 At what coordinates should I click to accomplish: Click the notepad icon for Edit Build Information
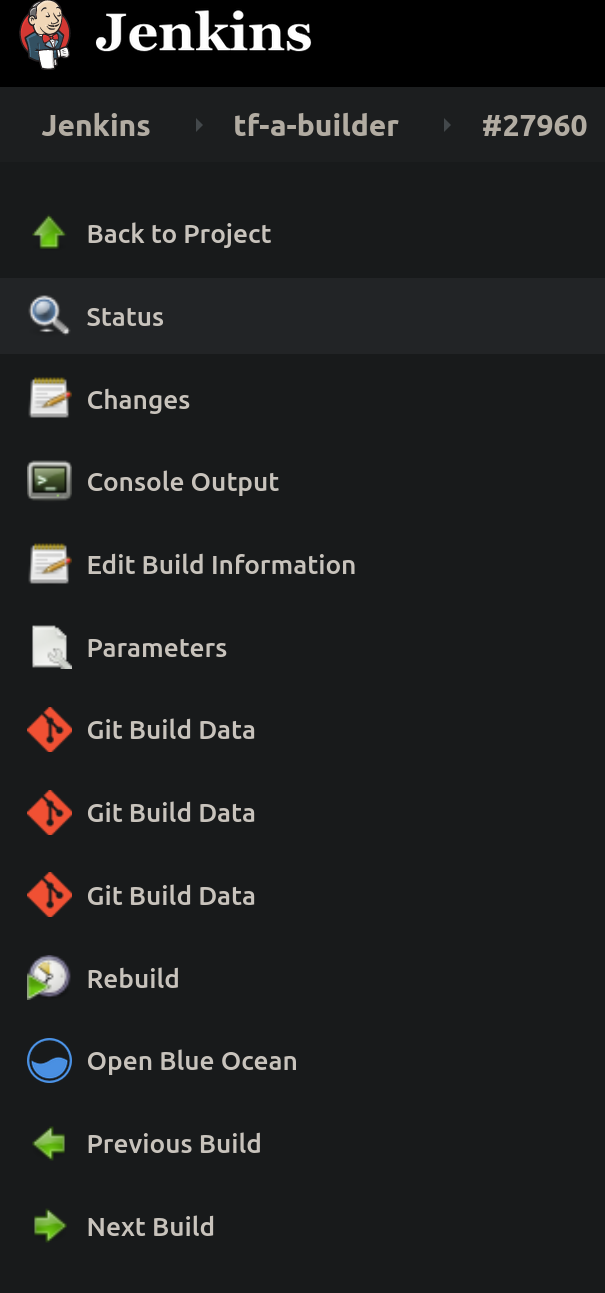[49, 565]
